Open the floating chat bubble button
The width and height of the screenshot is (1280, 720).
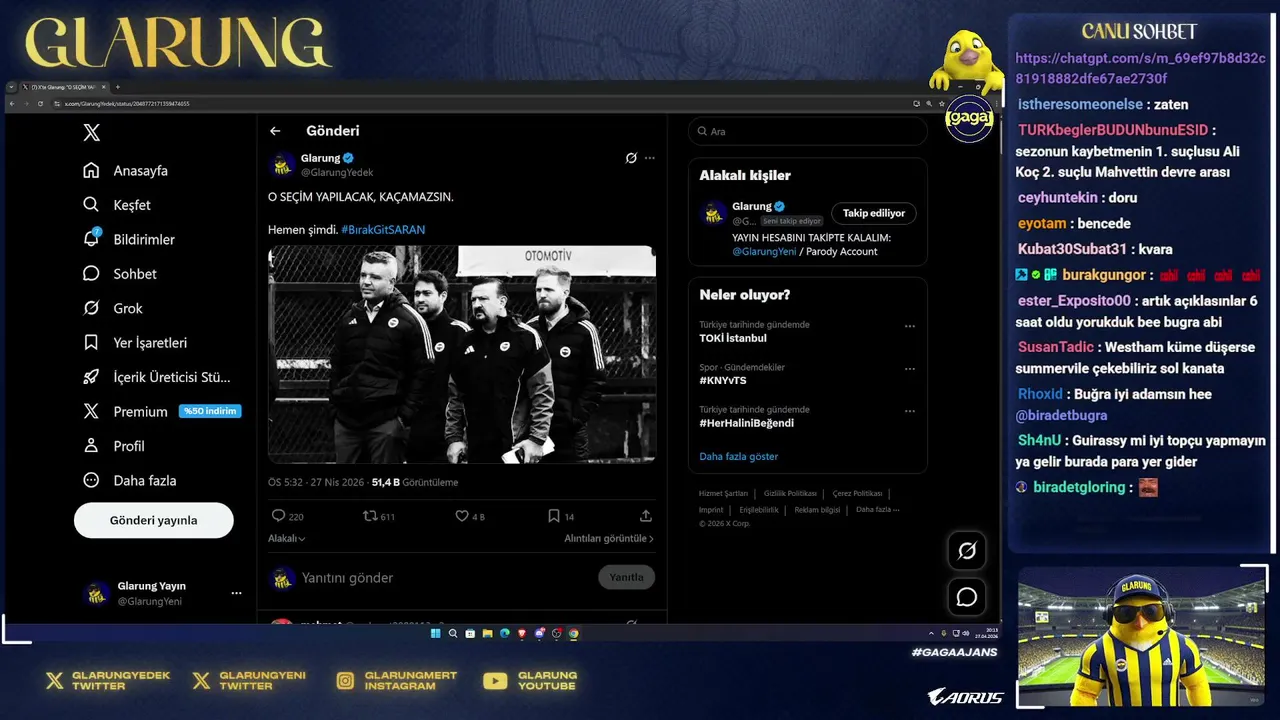(x=967, y=597)
